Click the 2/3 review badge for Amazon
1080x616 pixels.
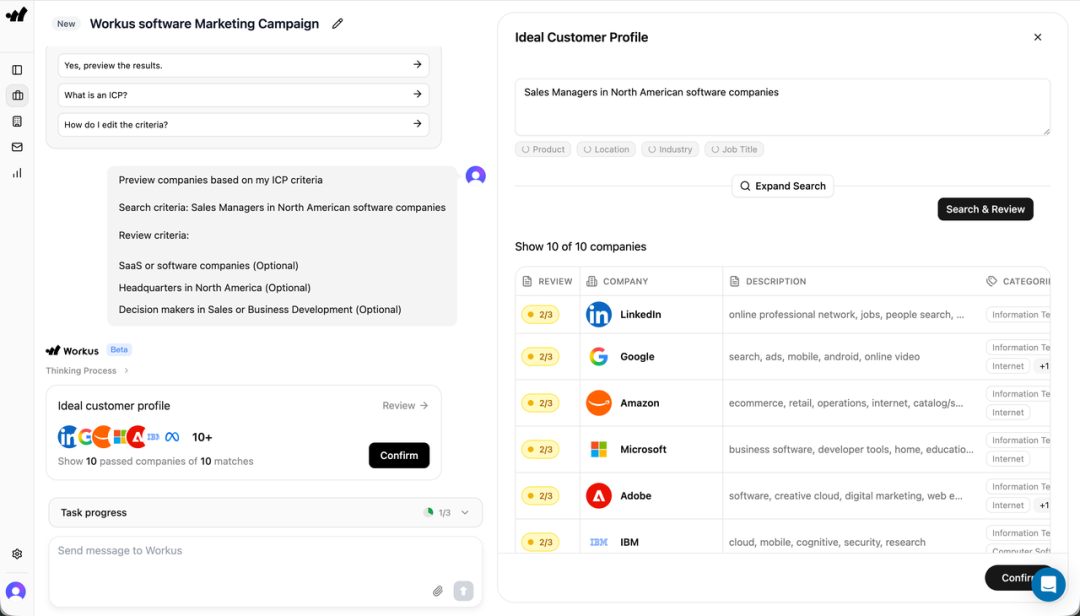[540, 403]
